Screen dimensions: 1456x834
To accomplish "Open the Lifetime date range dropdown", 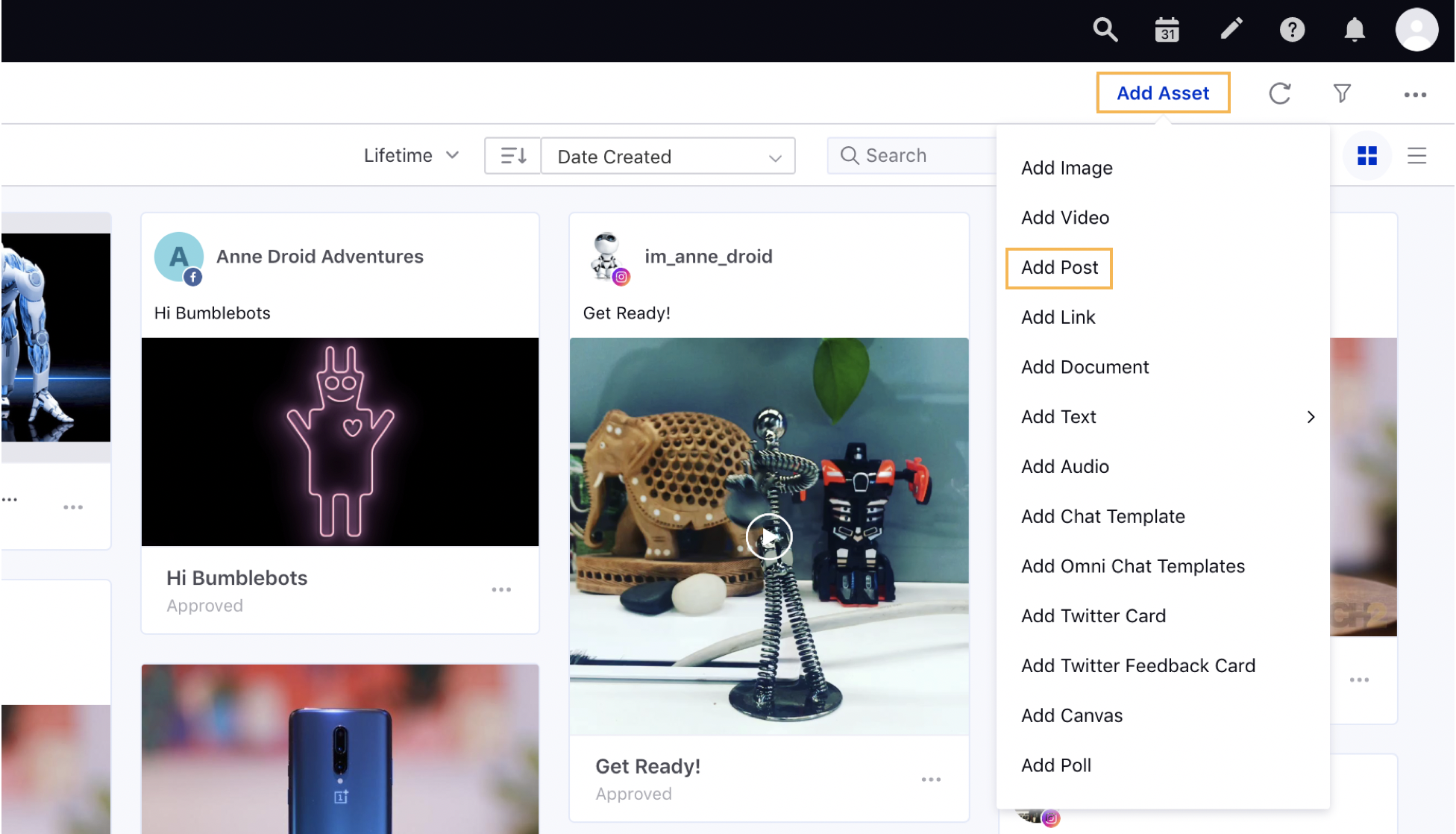I will [x=411, y=155].
